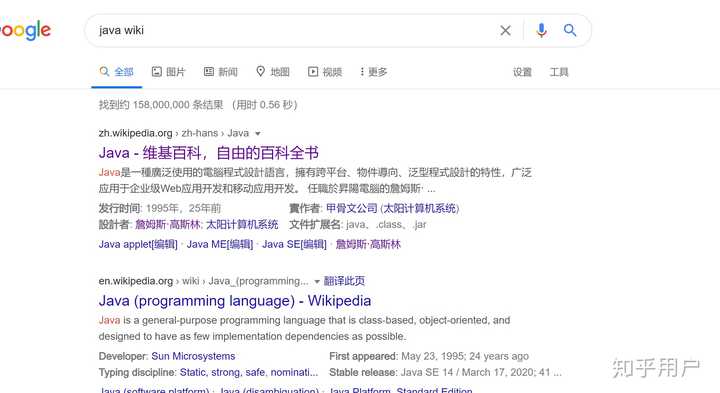
Task: Switch to the 新闻 news tab
Action: pos(220,72)
